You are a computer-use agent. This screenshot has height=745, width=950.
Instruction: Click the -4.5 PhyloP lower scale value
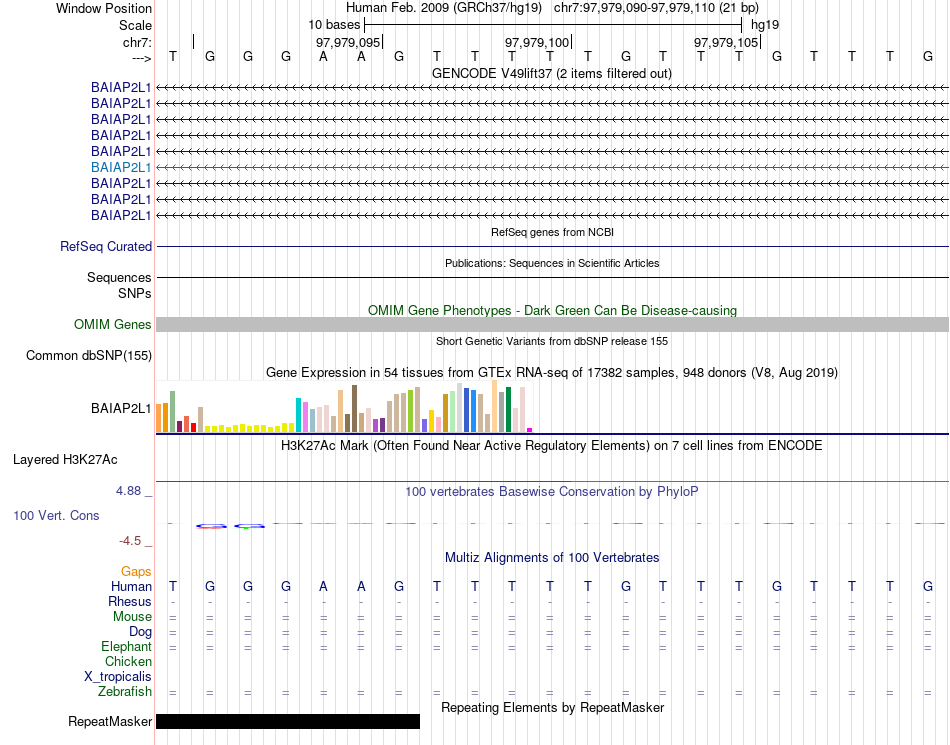click(130, 541)
